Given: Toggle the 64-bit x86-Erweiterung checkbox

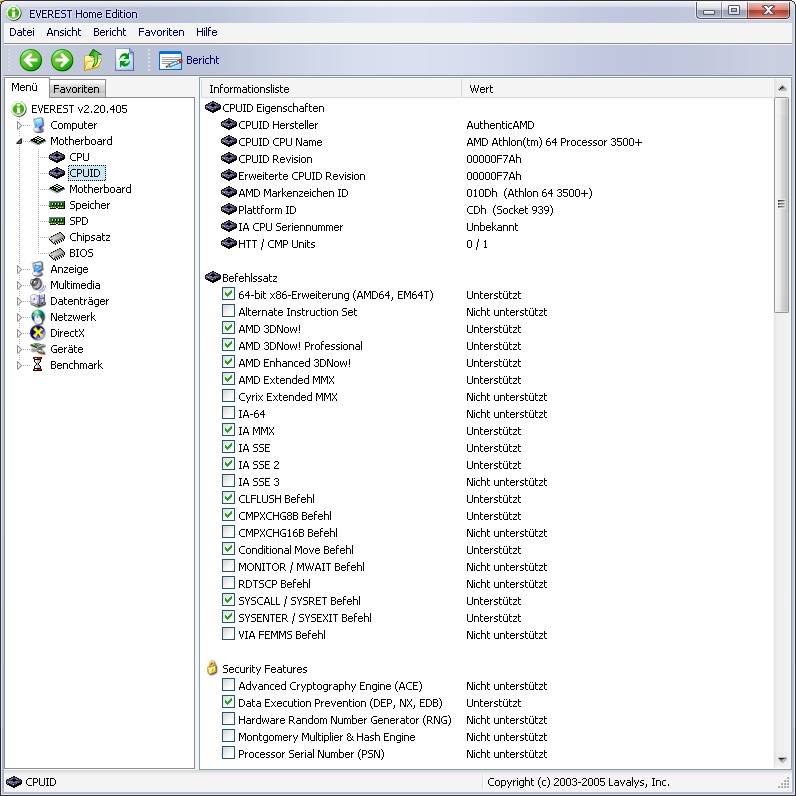Looking at the screenshot, I should pyautogui.click(x=228, y=294).
